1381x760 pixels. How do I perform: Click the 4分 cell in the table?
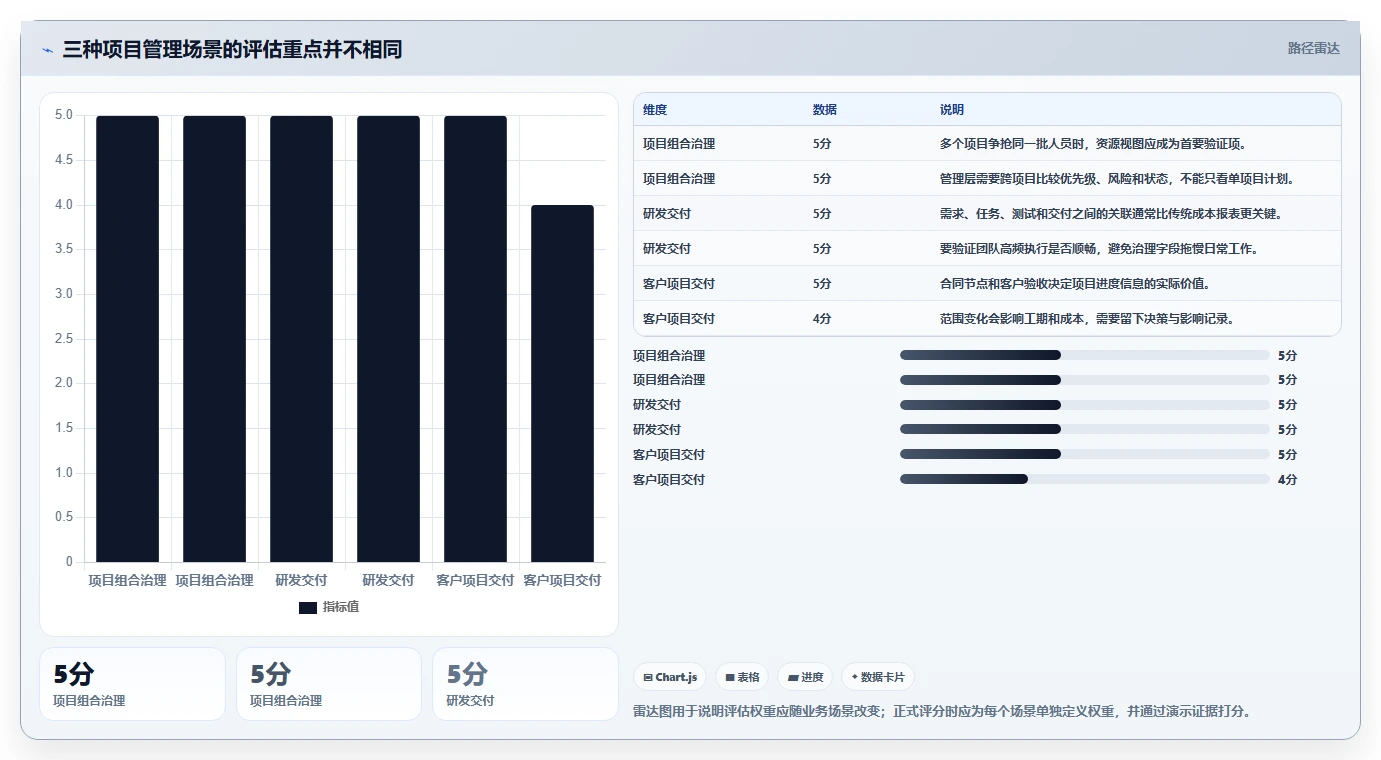822,319
